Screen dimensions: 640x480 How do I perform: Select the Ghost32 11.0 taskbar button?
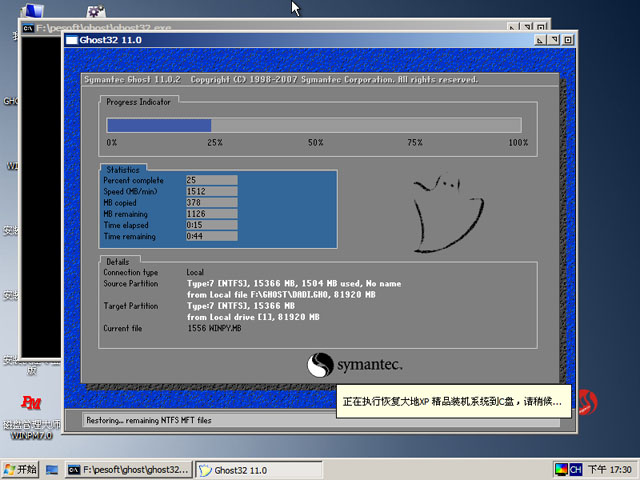tap(259, 470)
